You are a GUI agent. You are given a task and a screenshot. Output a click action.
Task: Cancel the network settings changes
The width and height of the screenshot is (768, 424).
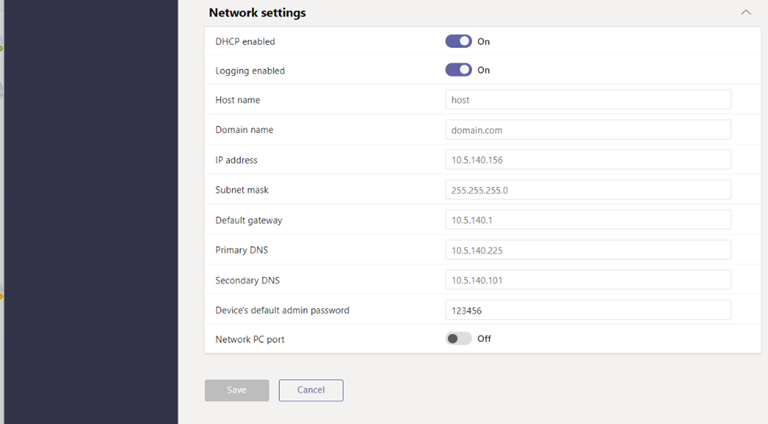[x=310, y=390]
